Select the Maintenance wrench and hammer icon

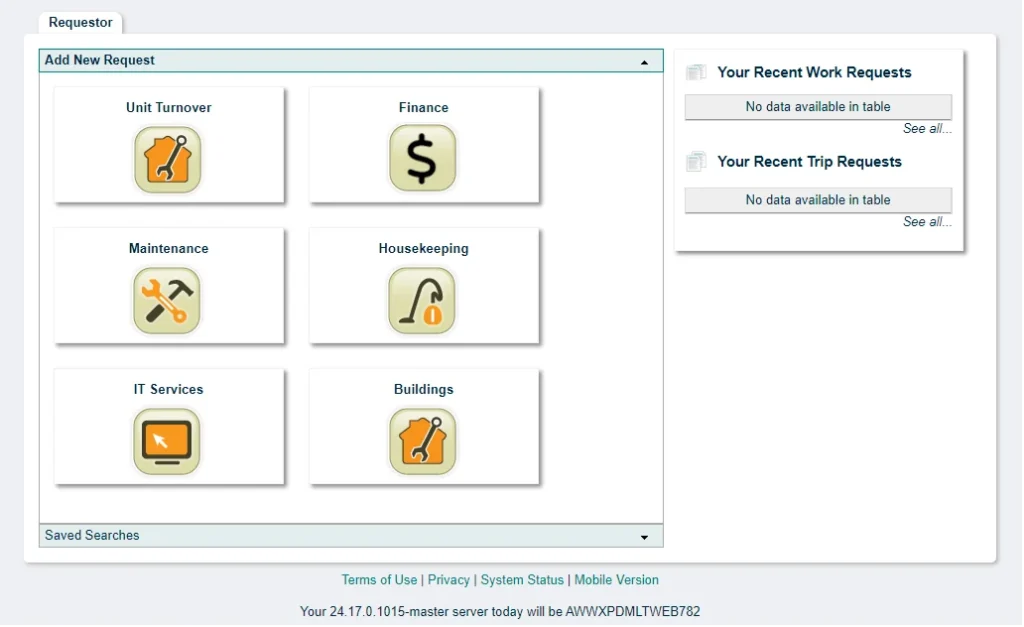pyautogui.click(x=167, y=300)
